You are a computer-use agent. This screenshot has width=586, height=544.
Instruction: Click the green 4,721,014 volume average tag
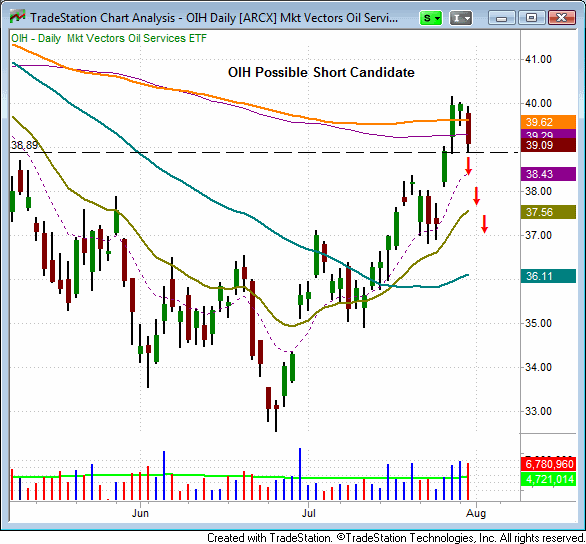tap(548, 479)
